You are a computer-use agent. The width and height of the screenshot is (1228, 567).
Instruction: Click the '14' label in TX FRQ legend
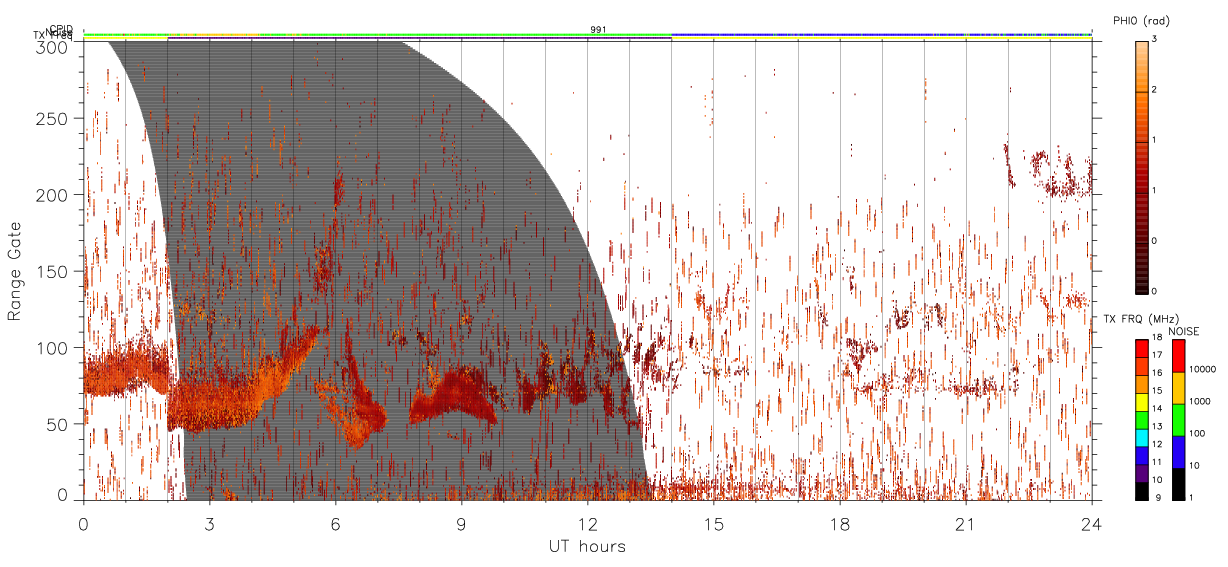1158,409
